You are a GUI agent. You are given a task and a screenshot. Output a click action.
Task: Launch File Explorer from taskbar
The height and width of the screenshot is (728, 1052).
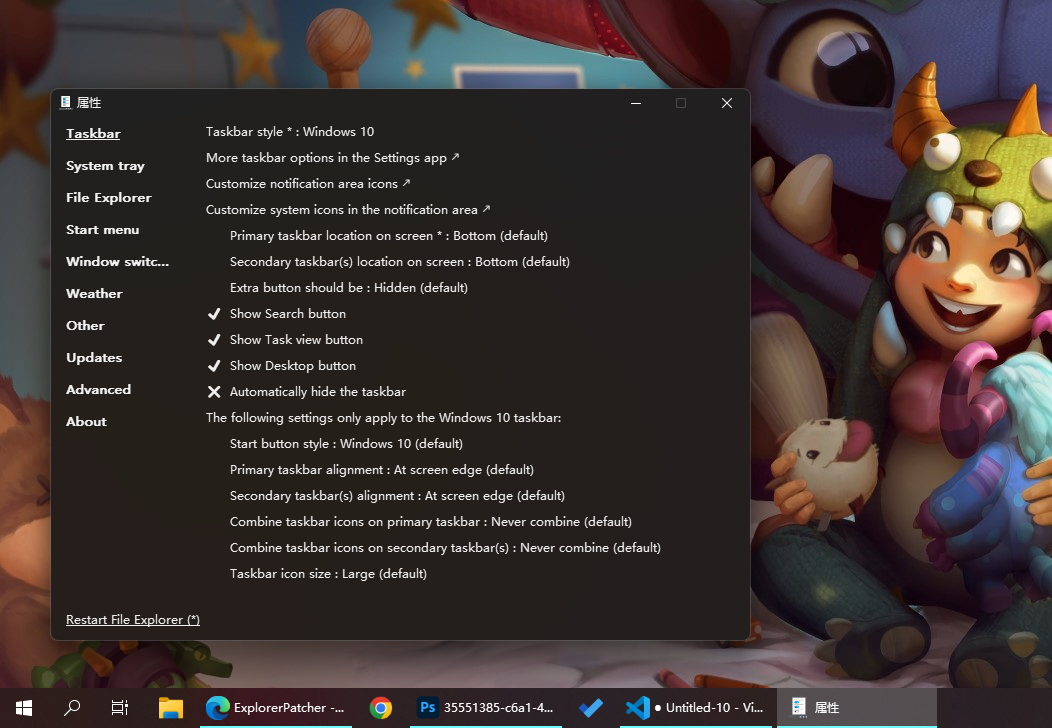(171, 708)
